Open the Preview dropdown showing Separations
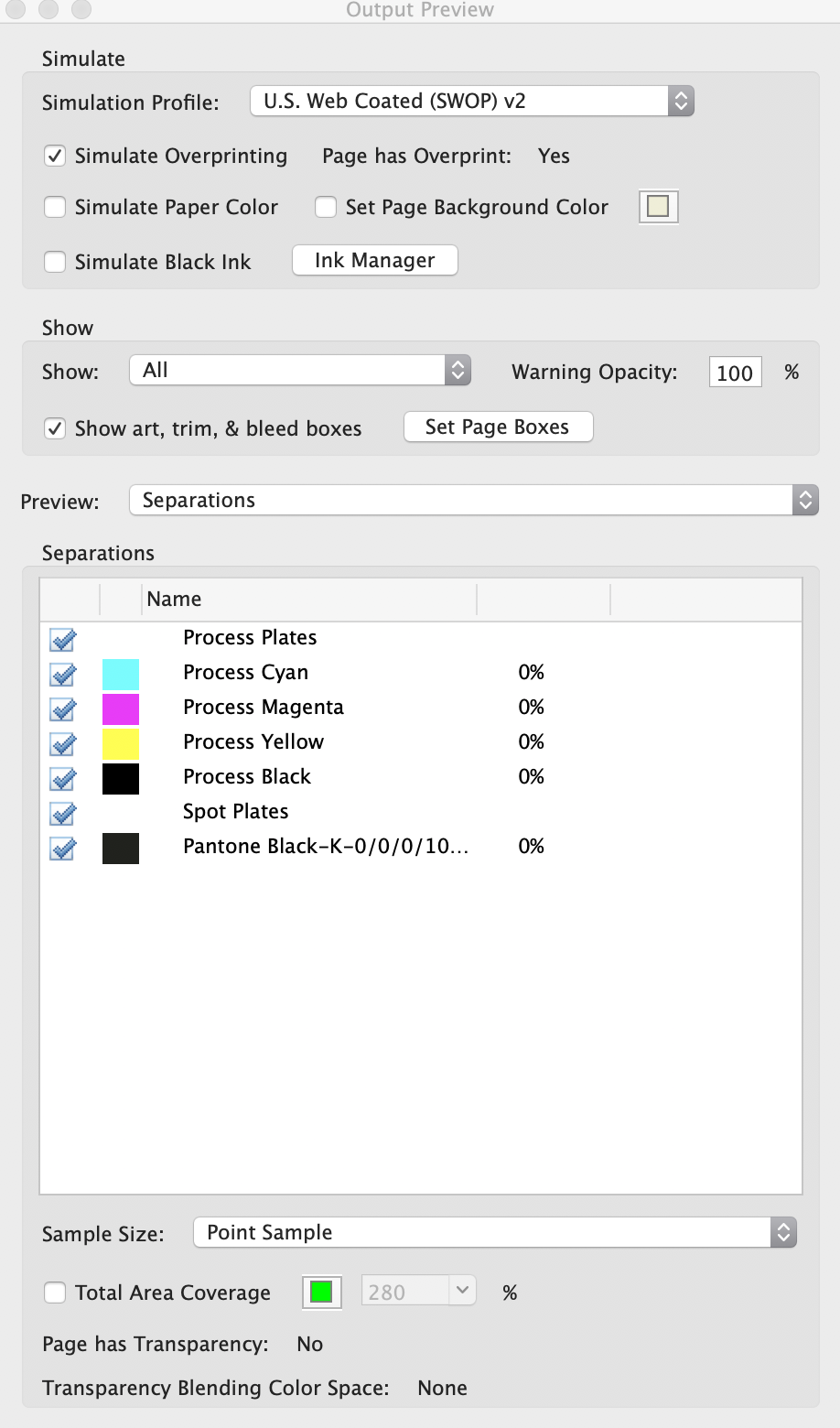The height and width of the screenshot is (1428, 840). pyautogui.click(x=472, y=500)
